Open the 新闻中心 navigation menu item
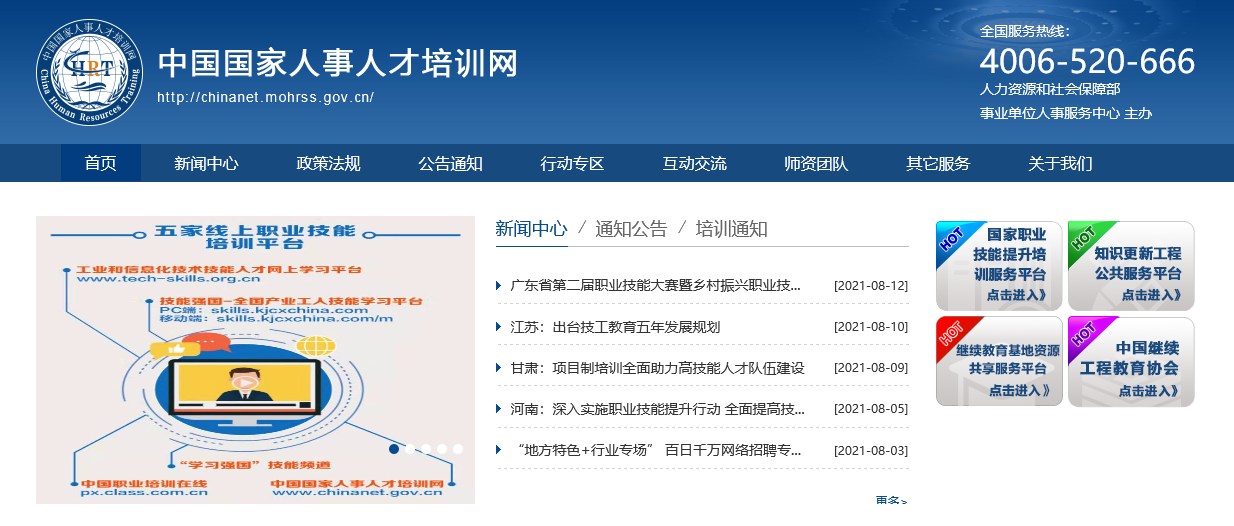Viewport: 1234px width, 526px height. coord(206,163)
